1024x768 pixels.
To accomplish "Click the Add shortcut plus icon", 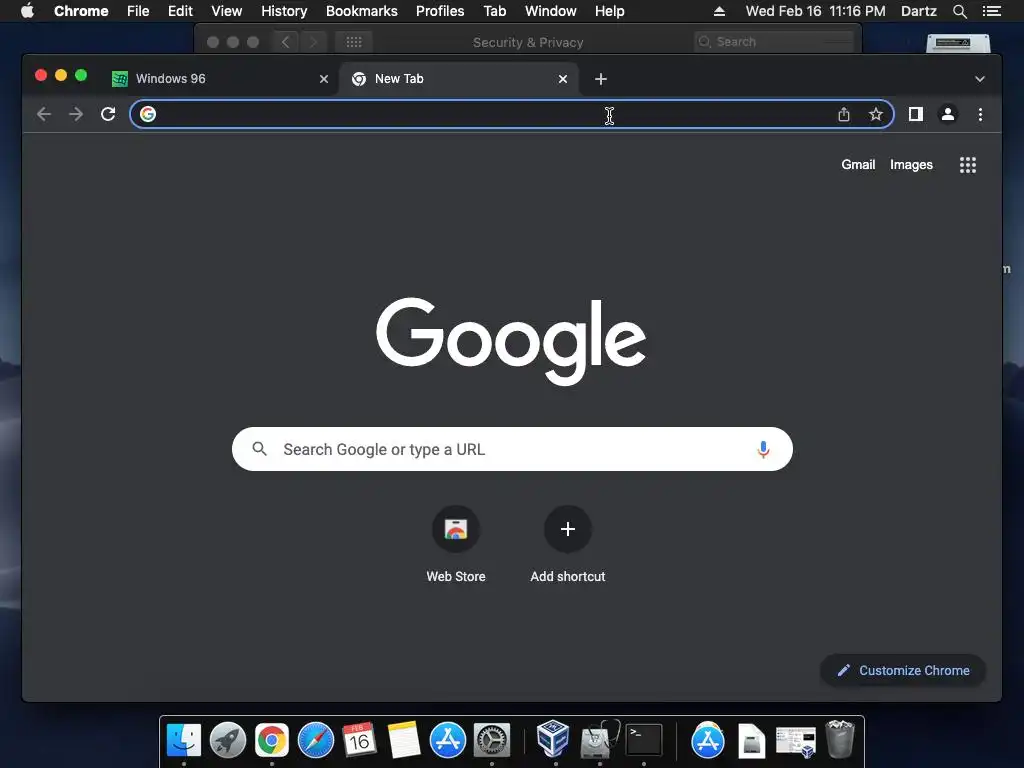I will click(568, 529).
